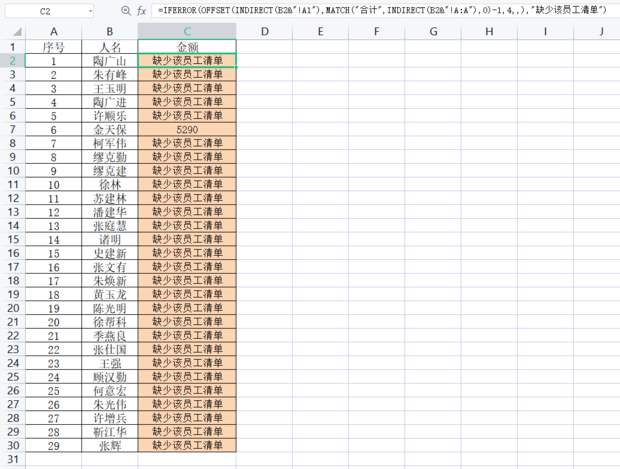
Task: Select the cell containing 徐帮科
Action: 110,321
